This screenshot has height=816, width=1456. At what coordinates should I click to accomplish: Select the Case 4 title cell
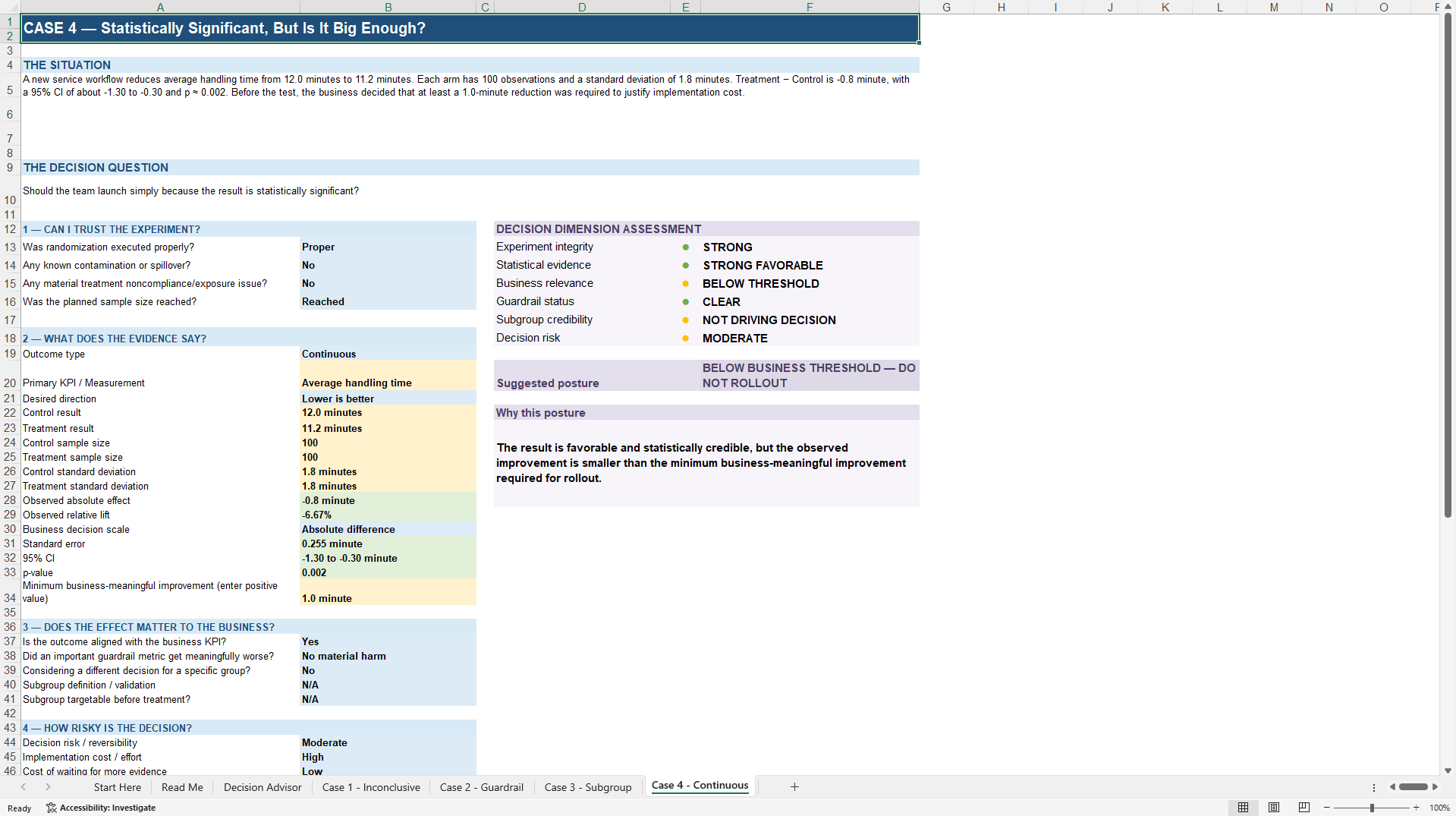pos(470,28)
